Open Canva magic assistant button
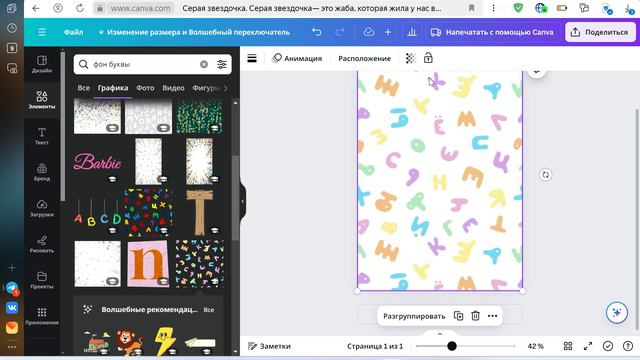 pos(617,313)
